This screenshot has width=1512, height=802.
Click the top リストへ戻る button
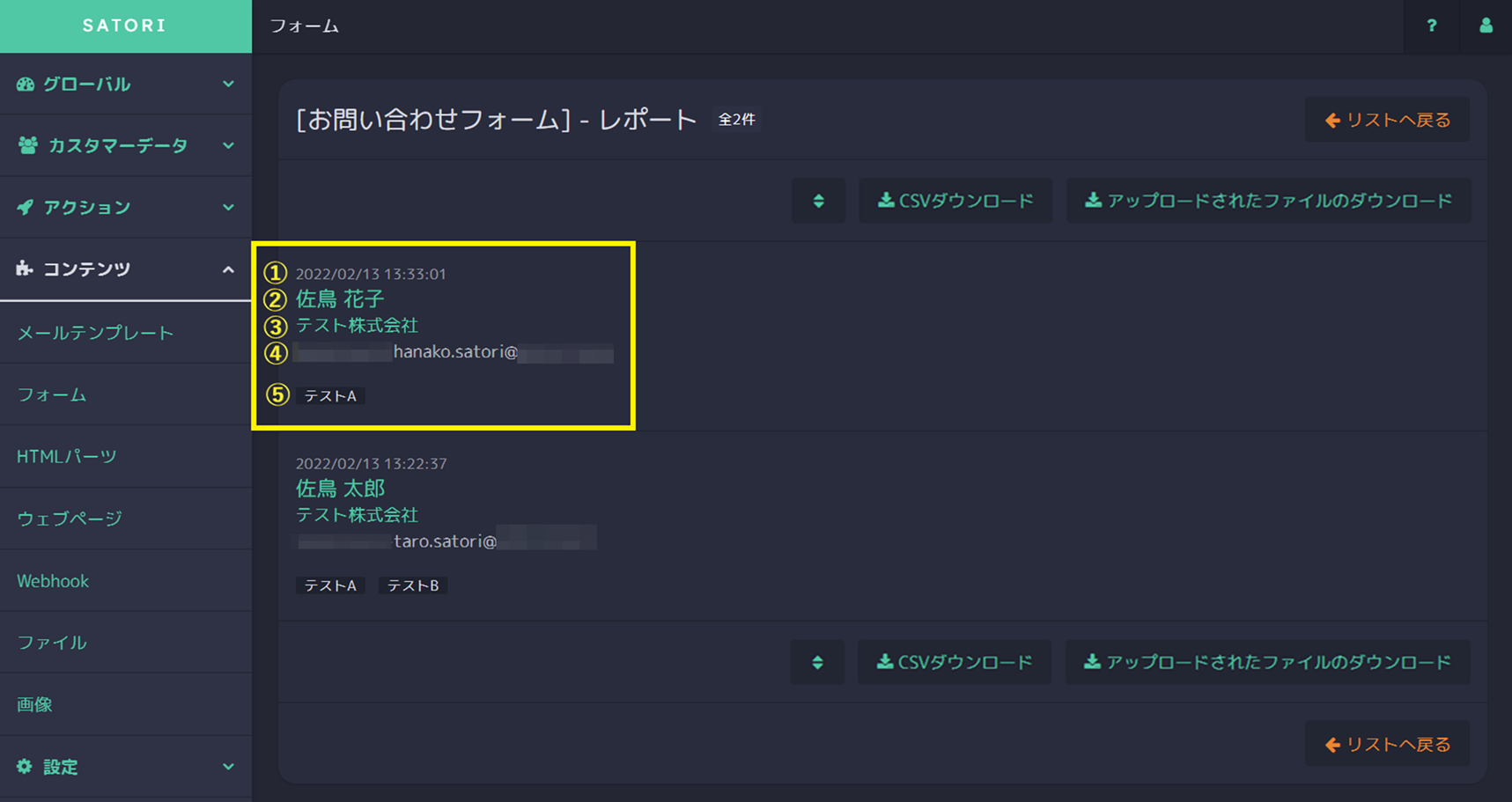tap(1387, 119)
